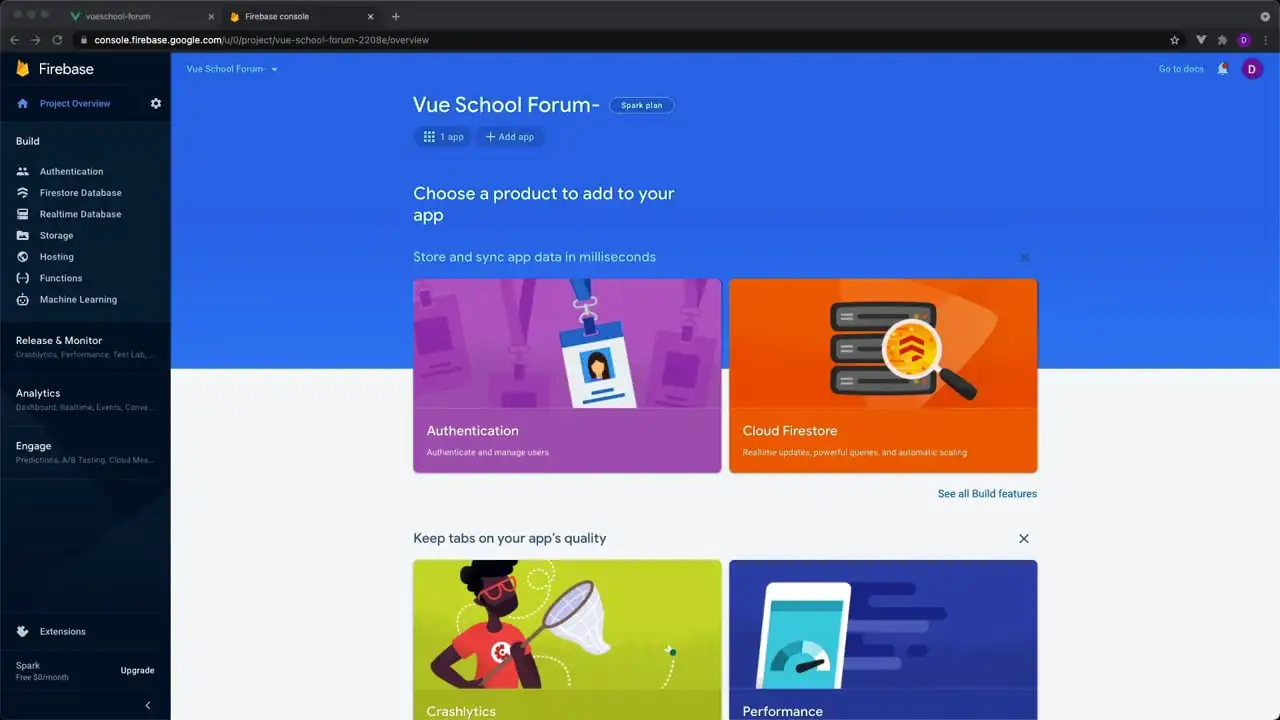Click the Firebase logo icon

(x=23, y=68)
